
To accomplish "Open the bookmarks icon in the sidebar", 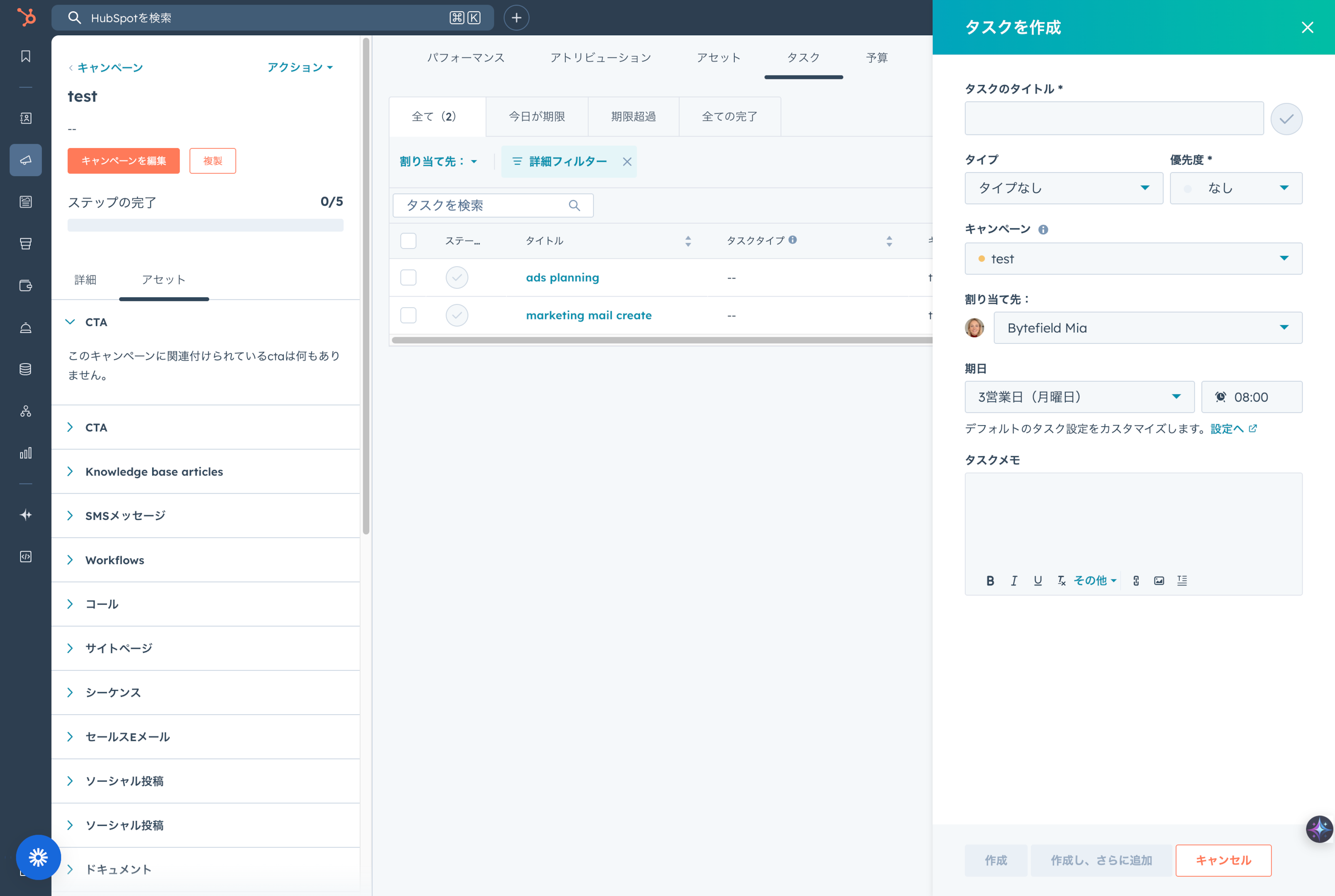I will 26,56.
